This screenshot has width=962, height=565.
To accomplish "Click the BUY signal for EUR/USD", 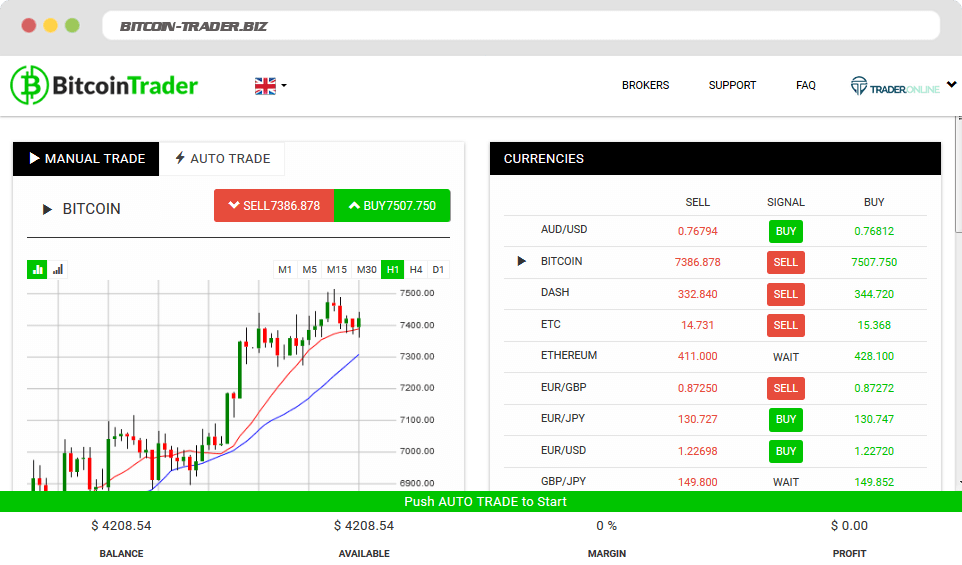I will click(x=785, y=451).
